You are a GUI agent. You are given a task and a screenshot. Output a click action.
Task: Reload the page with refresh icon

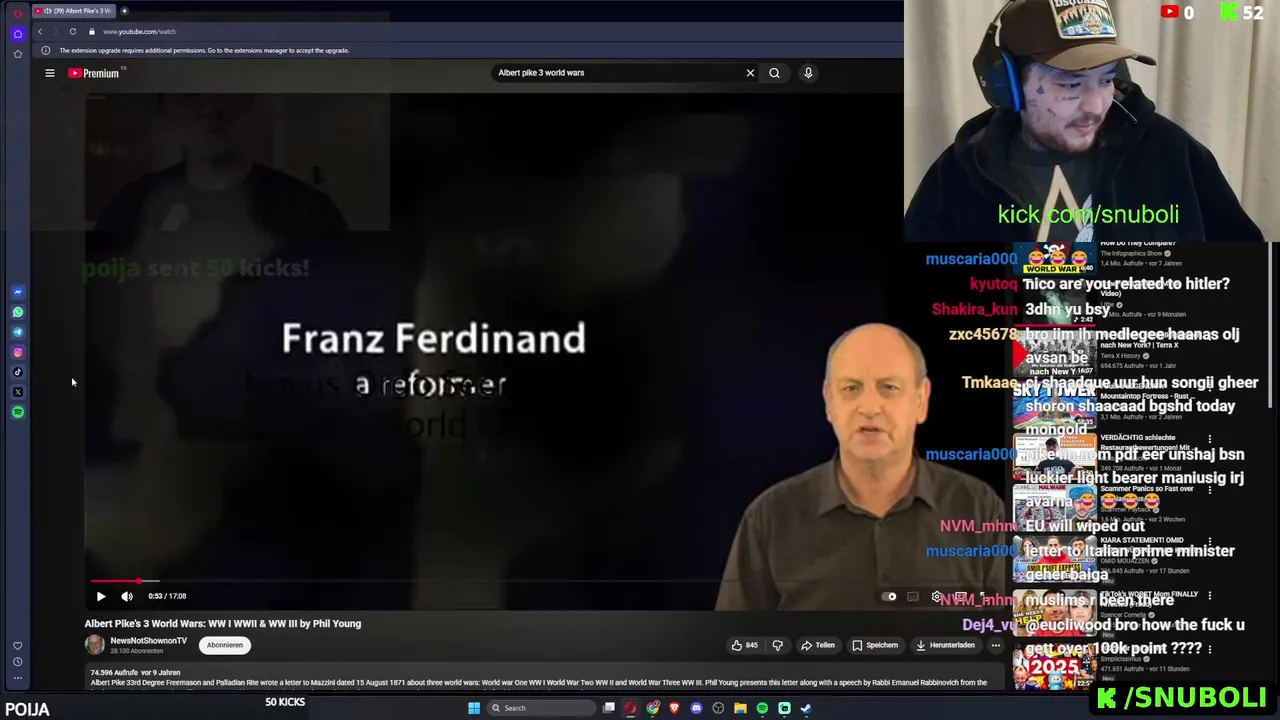coord(73,32)
